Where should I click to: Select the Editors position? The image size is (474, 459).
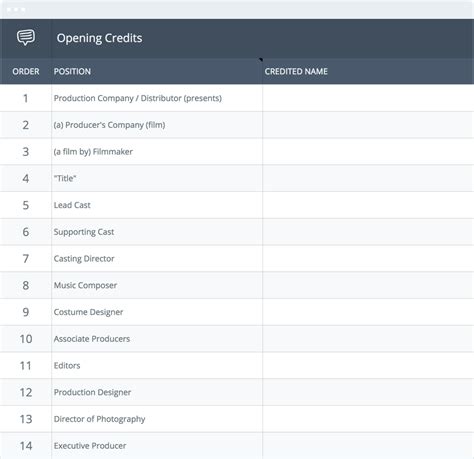point(67,366)
